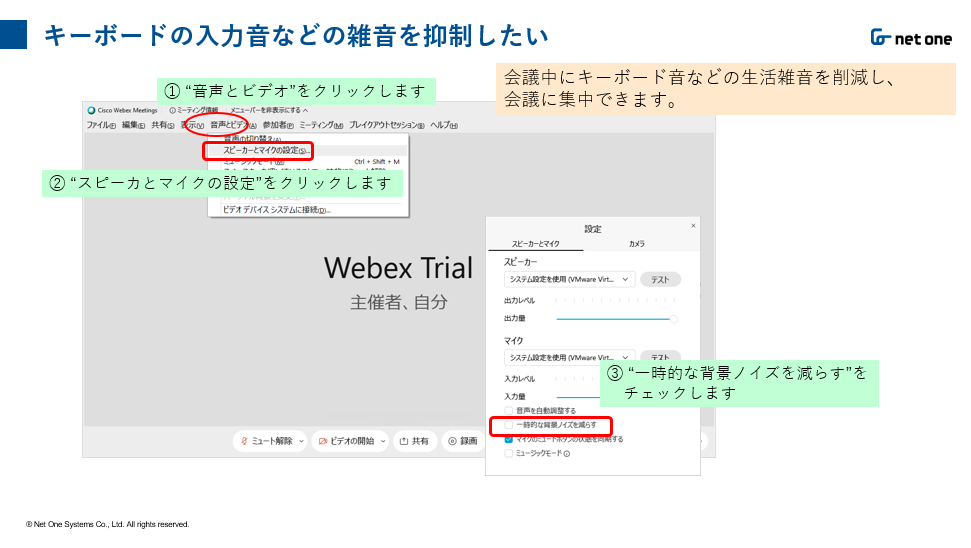This screenshot has height=548, width=971.
Task: Open the 共有 menu in menu bar
Action: coord(163,125)
